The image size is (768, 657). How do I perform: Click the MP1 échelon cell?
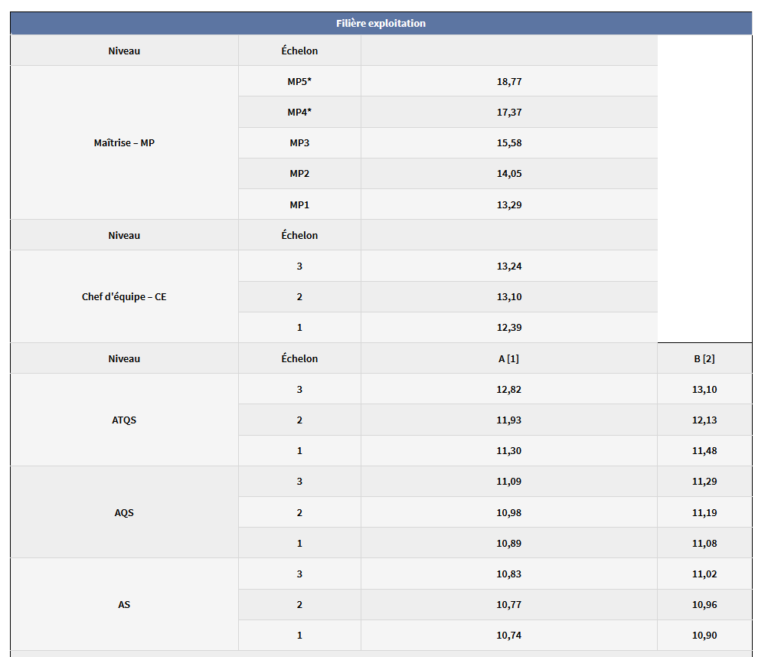pyautogui.click(x=300, y=204)
